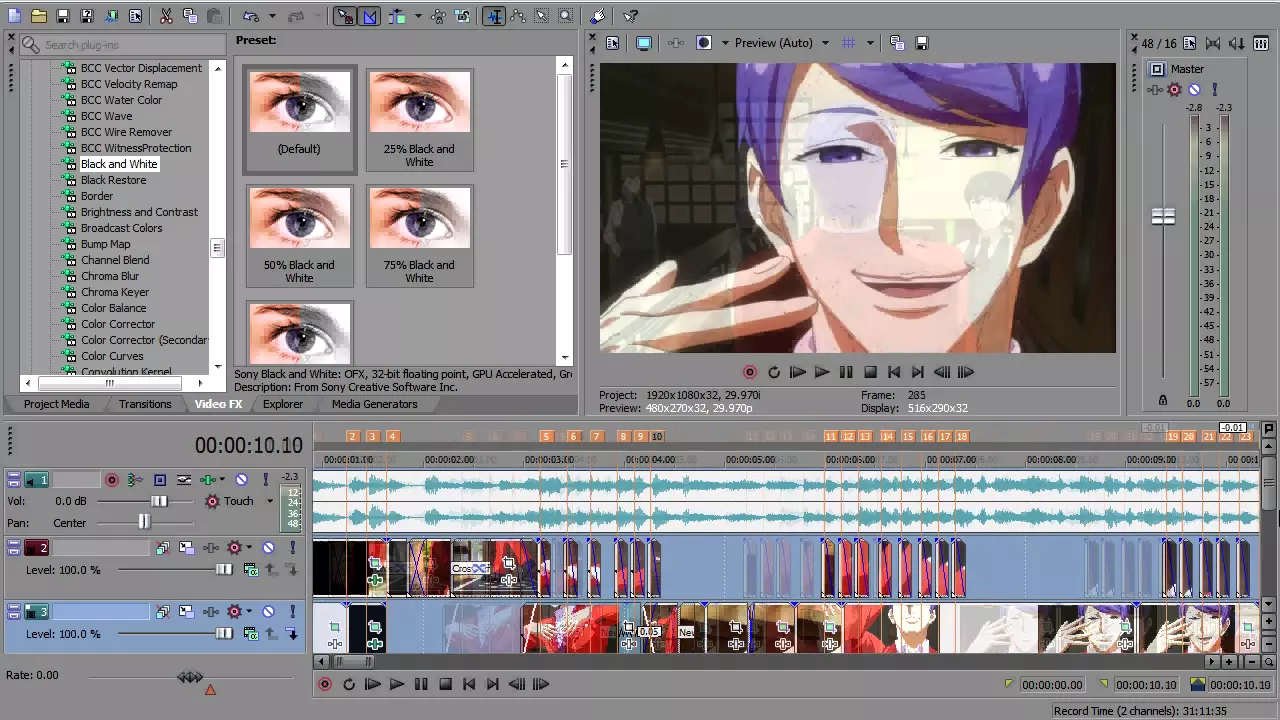This screenshot has width=1280, height=720.
Task: Click the Master volume fader
Action: pos(1163,217)
